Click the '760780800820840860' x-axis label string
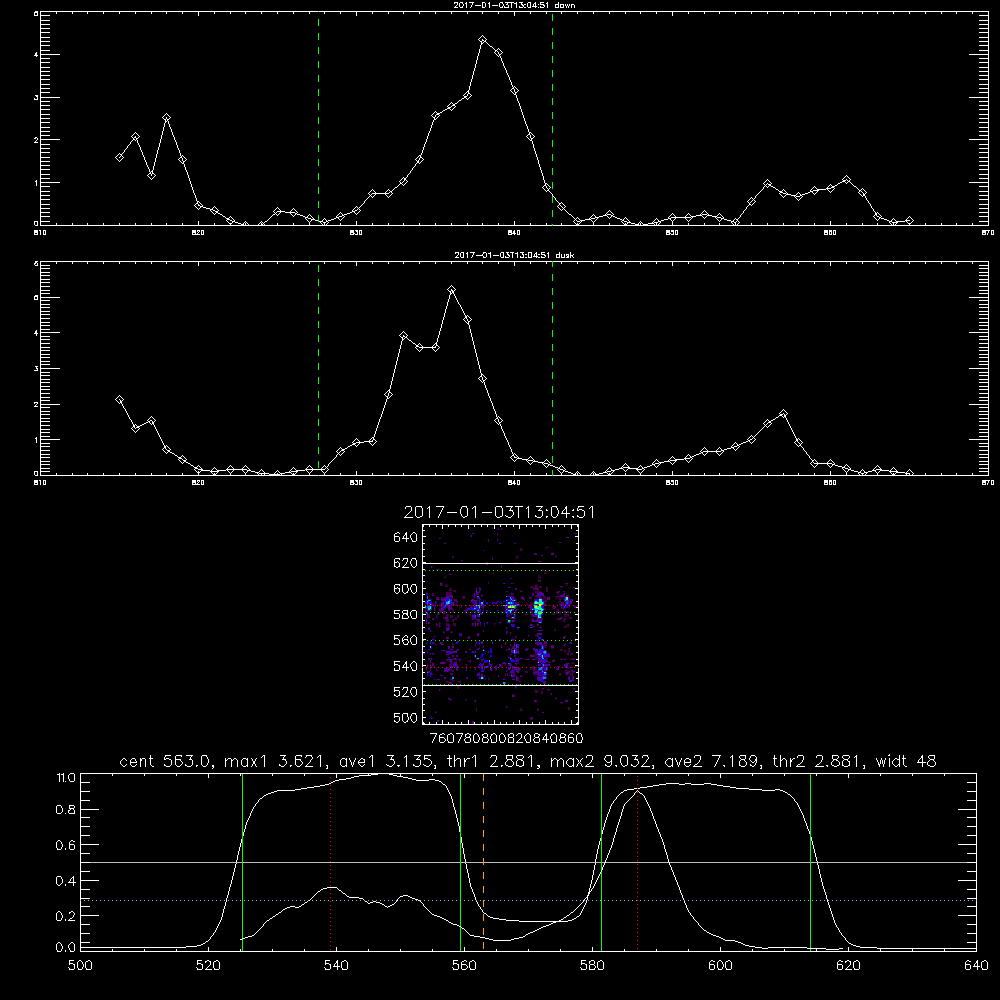 click(506, 738)
